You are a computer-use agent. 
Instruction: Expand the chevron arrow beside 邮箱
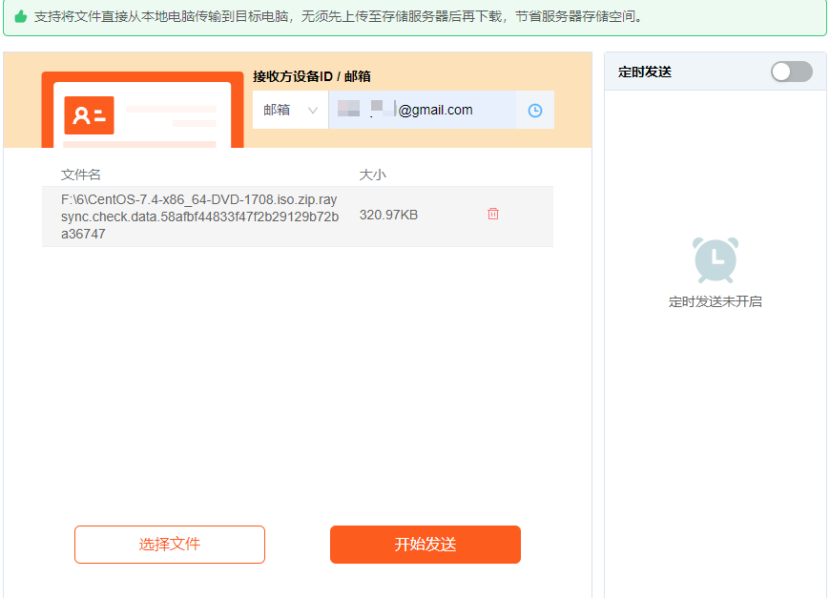pos(313,111)
